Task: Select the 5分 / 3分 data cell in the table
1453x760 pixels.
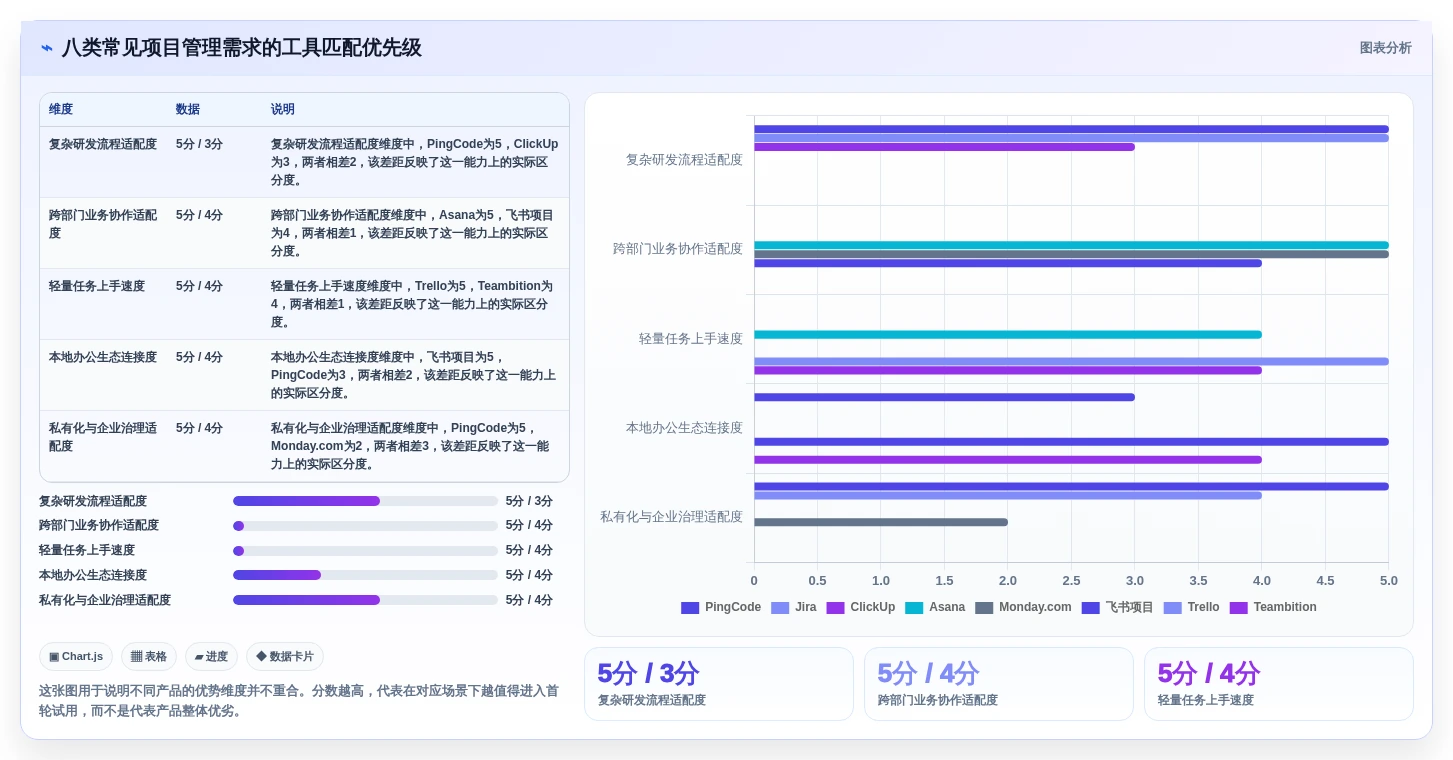Action: tap(199, 144)
